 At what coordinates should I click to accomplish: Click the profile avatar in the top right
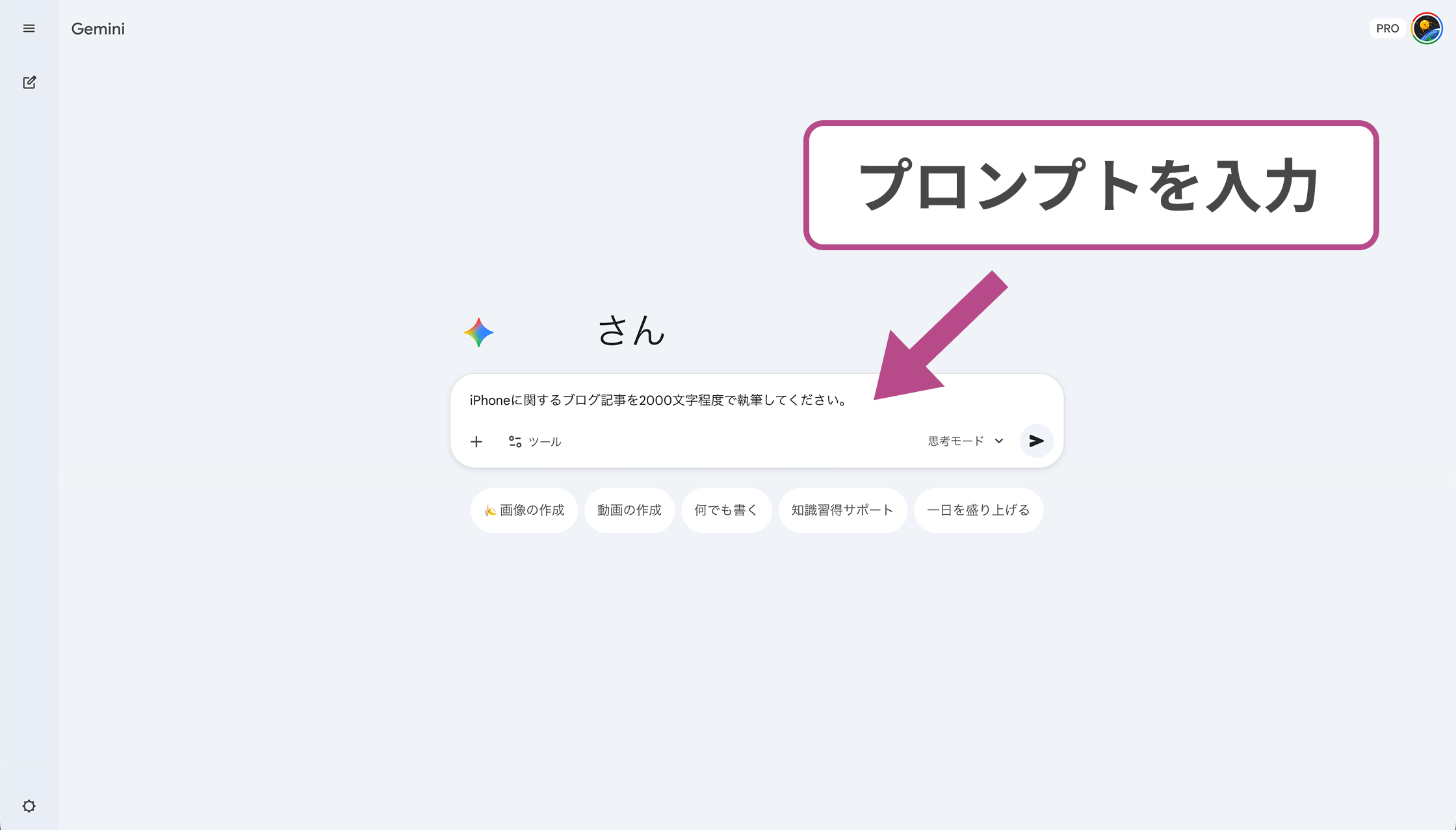1426,28
